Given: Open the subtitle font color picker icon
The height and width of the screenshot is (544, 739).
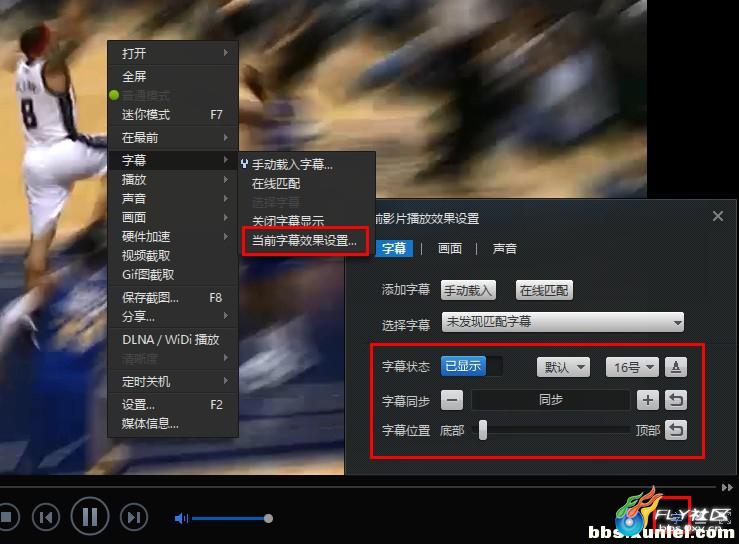Looking at the screenshot, I should click(676, 367).
